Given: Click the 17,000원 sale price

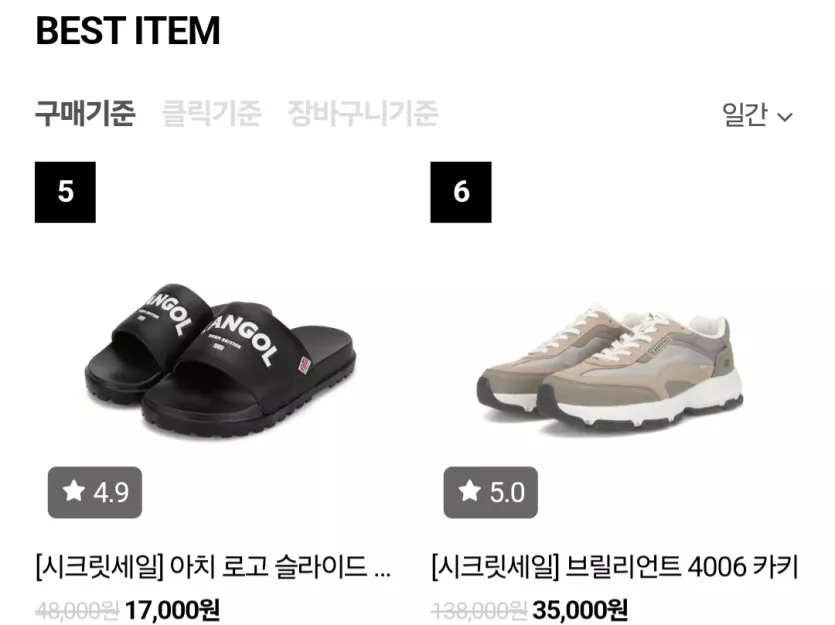Looking at the screenshot, I should [x=172, y=610].
